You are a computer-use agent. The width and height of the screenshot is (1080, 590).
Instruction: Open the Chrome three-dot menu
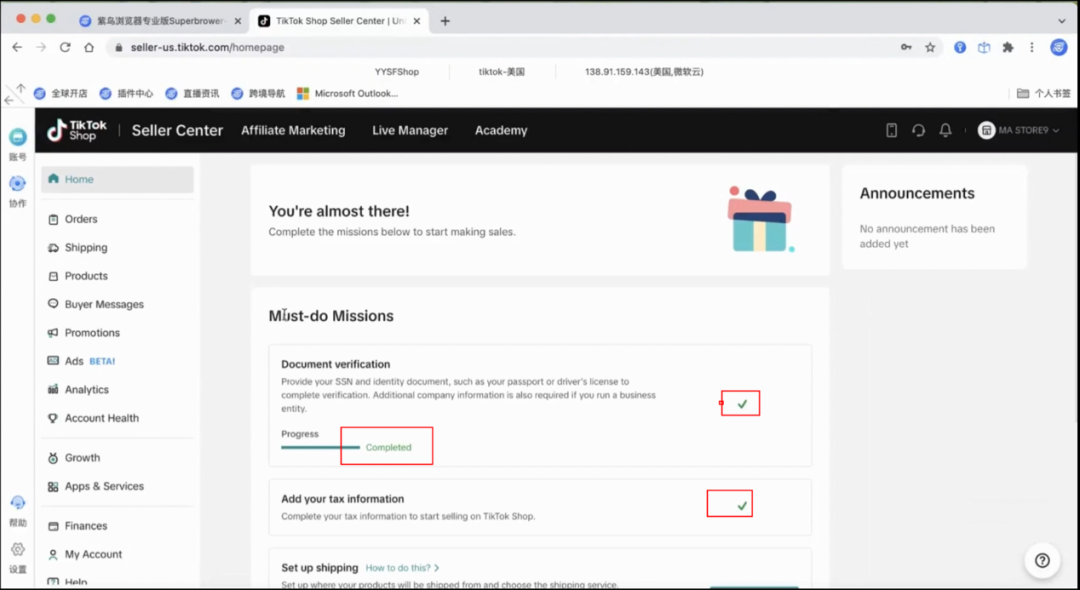point(1032,47)
